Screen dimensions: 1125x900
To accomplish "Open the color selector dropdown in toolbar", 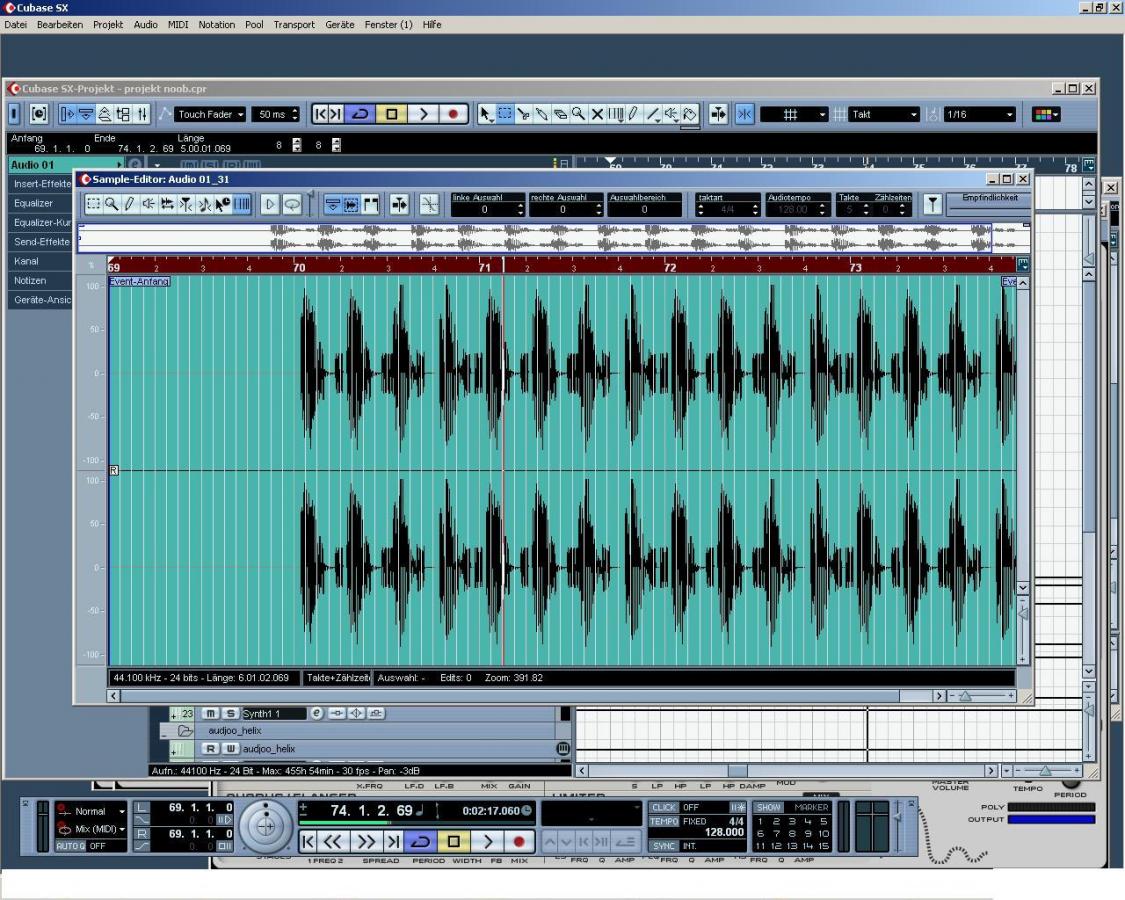I will [x=1045, y=114].
